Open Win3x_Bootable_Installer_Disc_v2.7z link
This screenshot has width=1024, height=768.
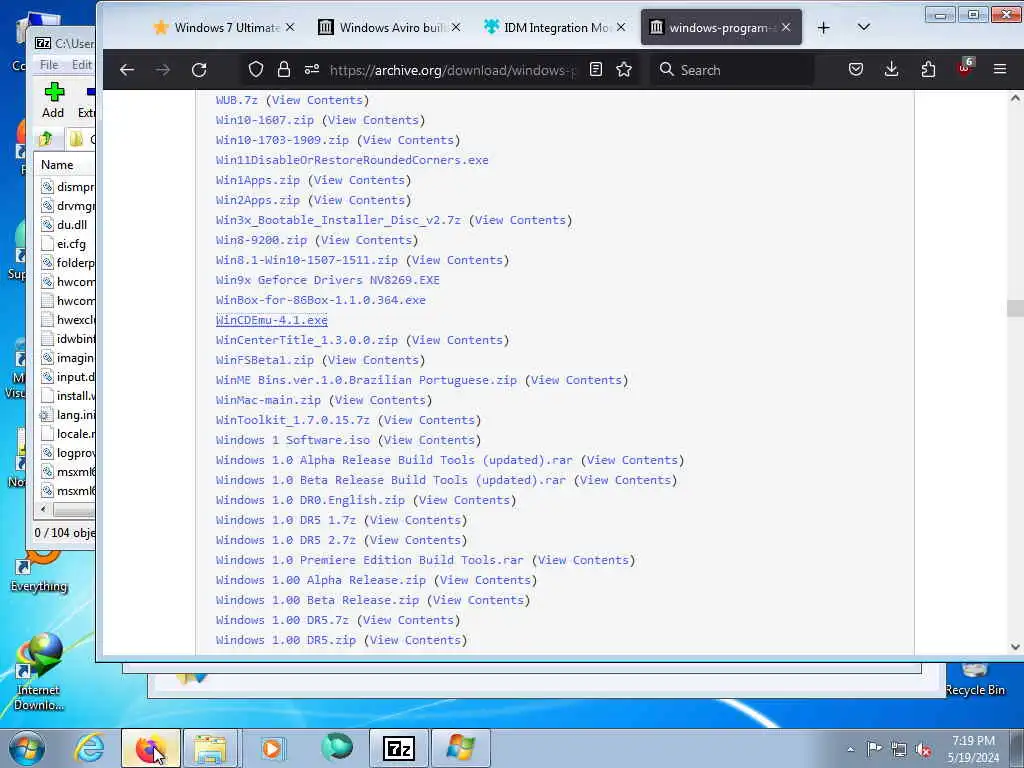pyautogui.click(x=338, y=220)
